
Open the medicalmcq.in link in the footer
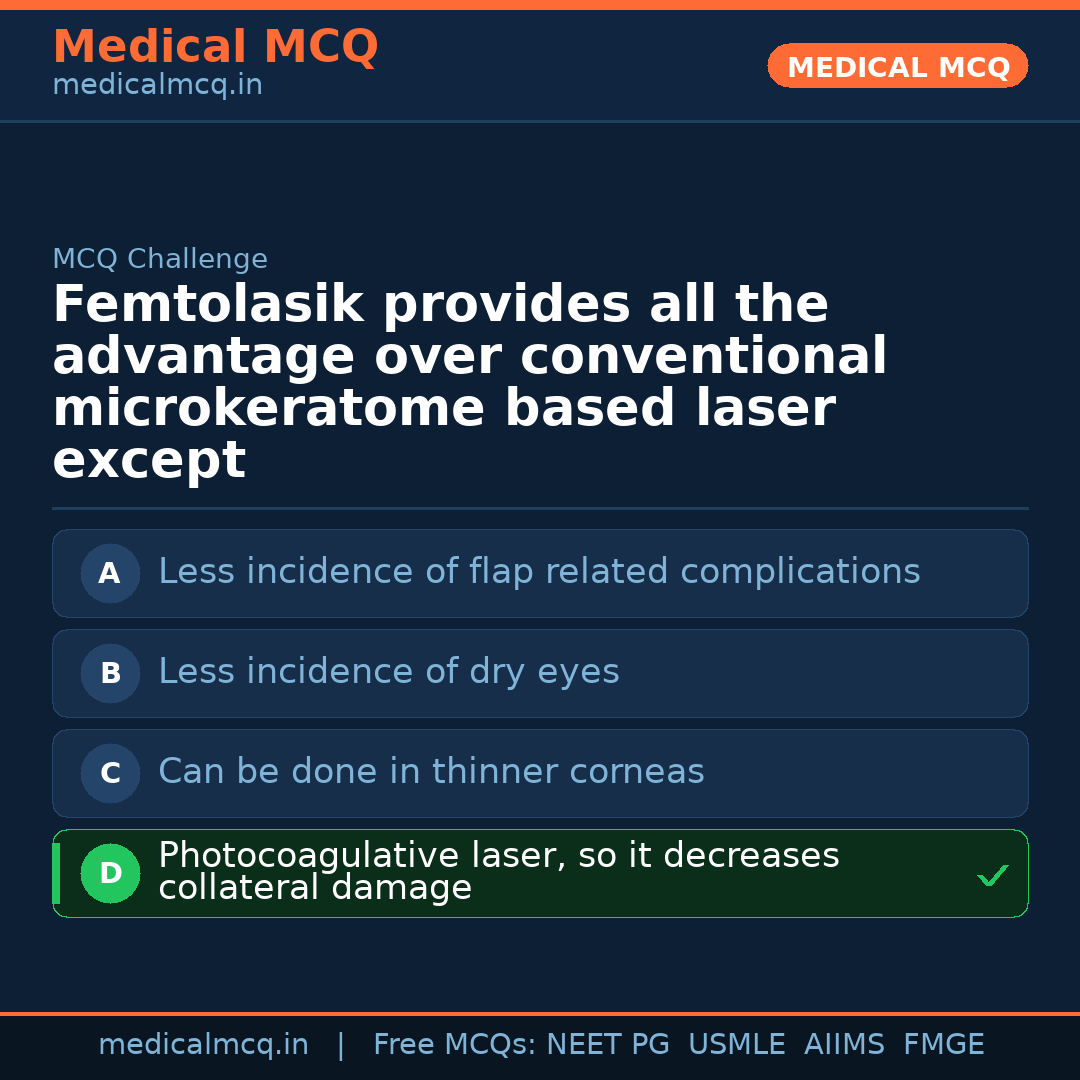point(203,1045)
